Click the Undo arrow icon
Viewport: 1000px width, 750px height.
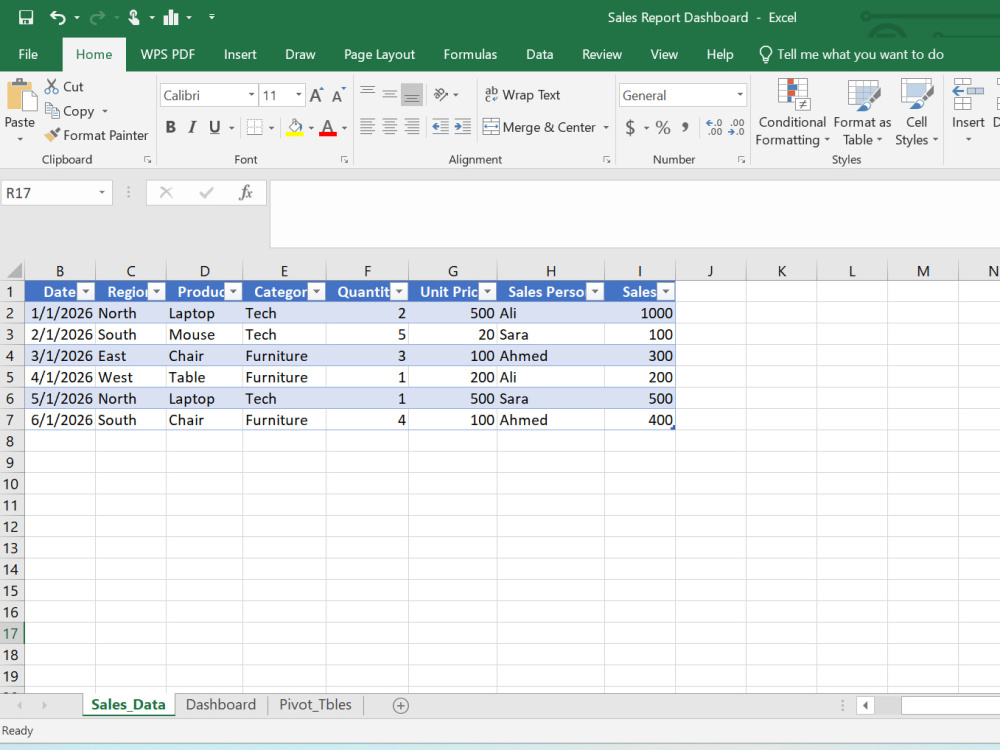click(x=57, y=17)
